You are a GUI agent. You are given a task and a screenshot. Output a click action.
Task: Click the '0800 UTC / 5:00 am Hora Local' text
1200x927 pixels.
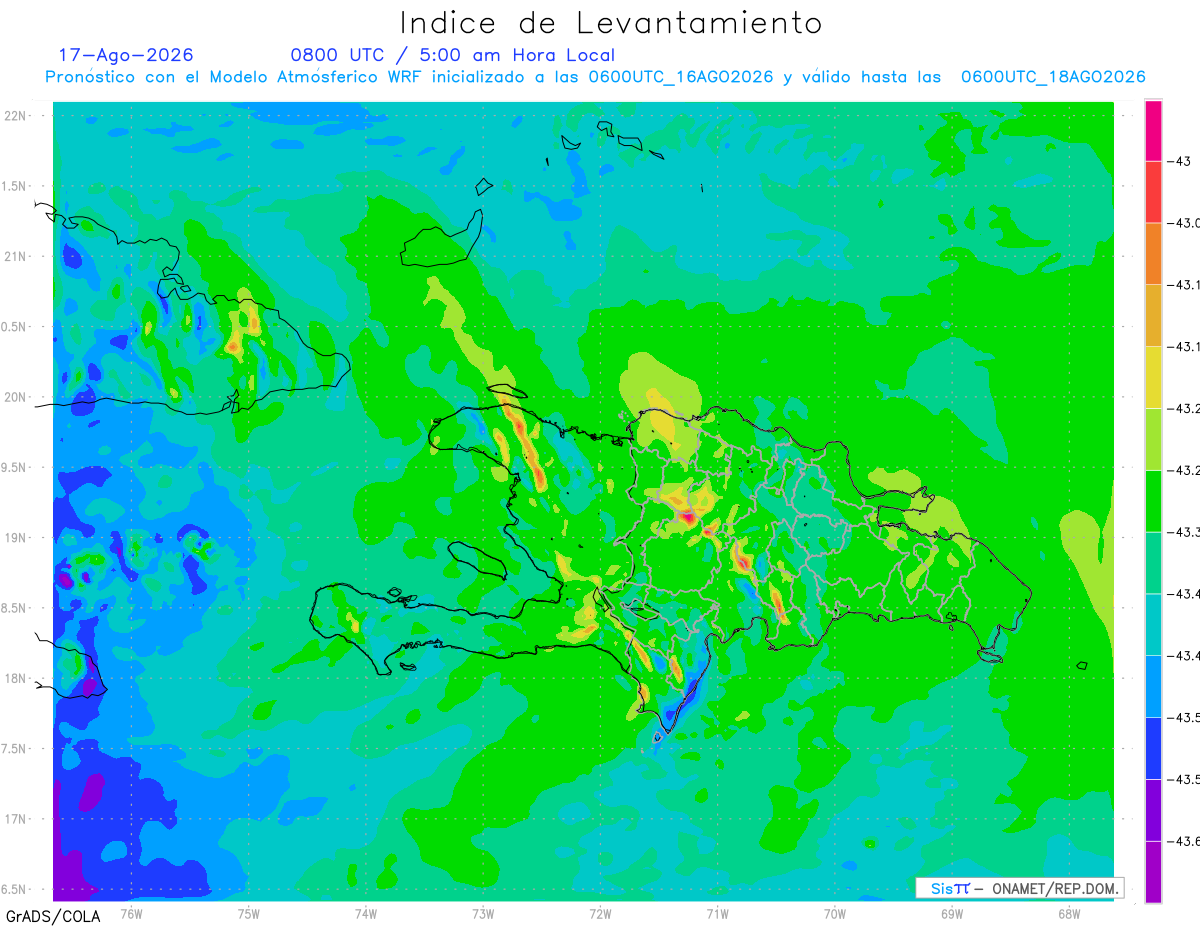pos(453,55)
